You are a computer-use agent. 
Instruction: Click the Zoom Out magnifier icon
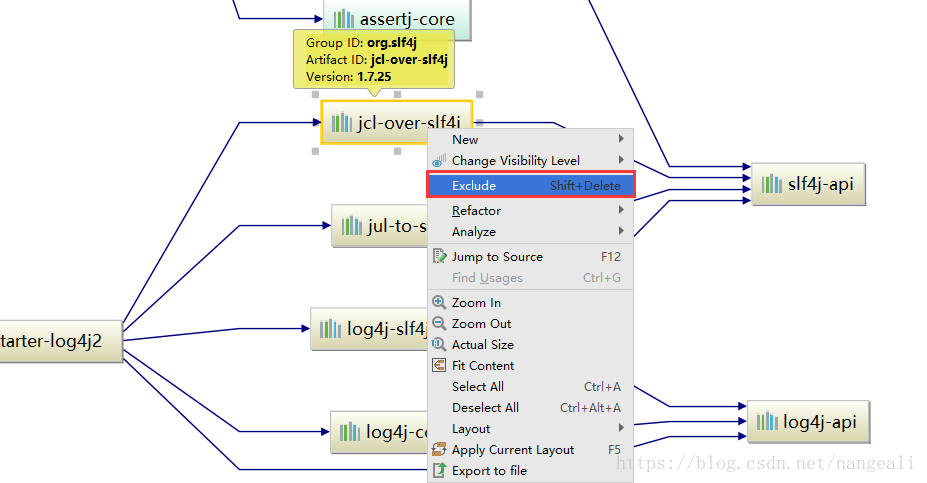click(439, 323)
